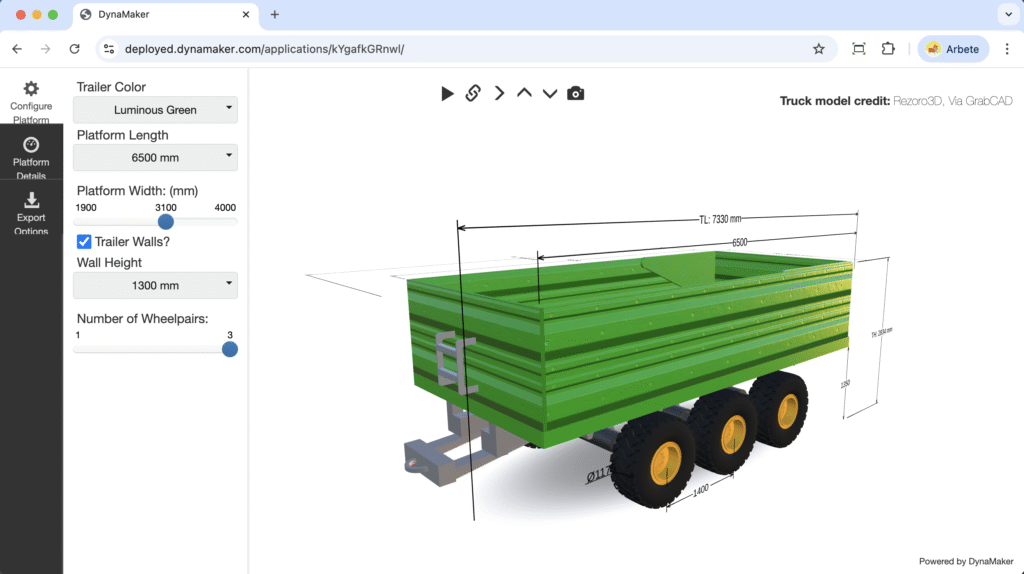Take a snapshot with camera icon

(575, 93)
